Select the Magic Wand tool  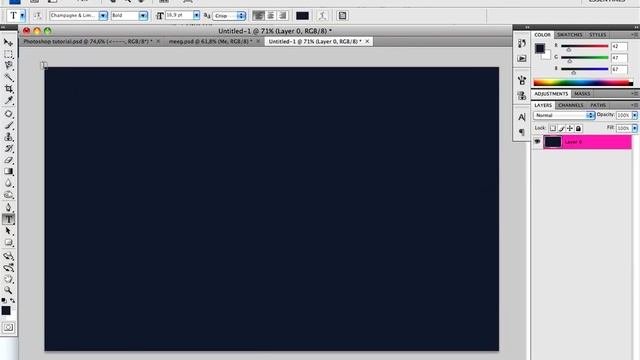(x=8, y=77)
